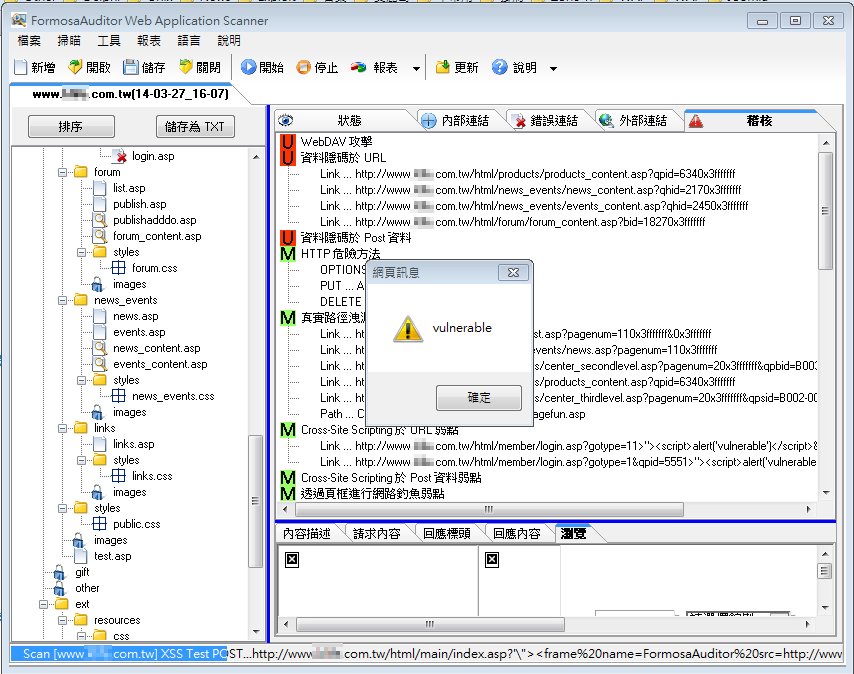Click the 報表 (Report) toolbar icon
854x674 pixels.
click(x=359, y=68)
